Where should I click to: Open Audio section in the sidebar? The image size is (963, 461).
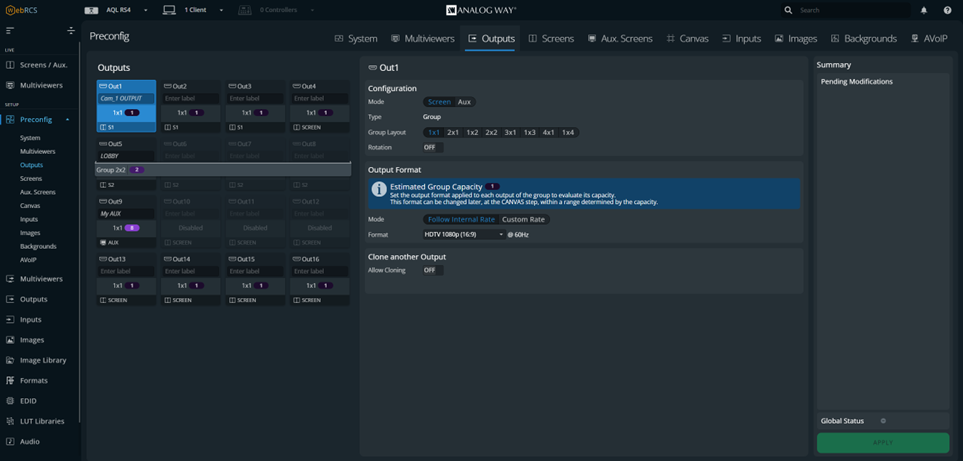point(30,441)
